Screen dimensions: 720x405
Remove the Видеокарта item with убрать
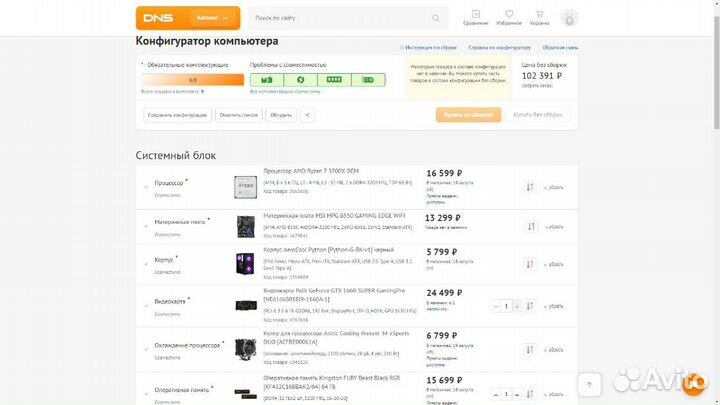tap(553, 306)
